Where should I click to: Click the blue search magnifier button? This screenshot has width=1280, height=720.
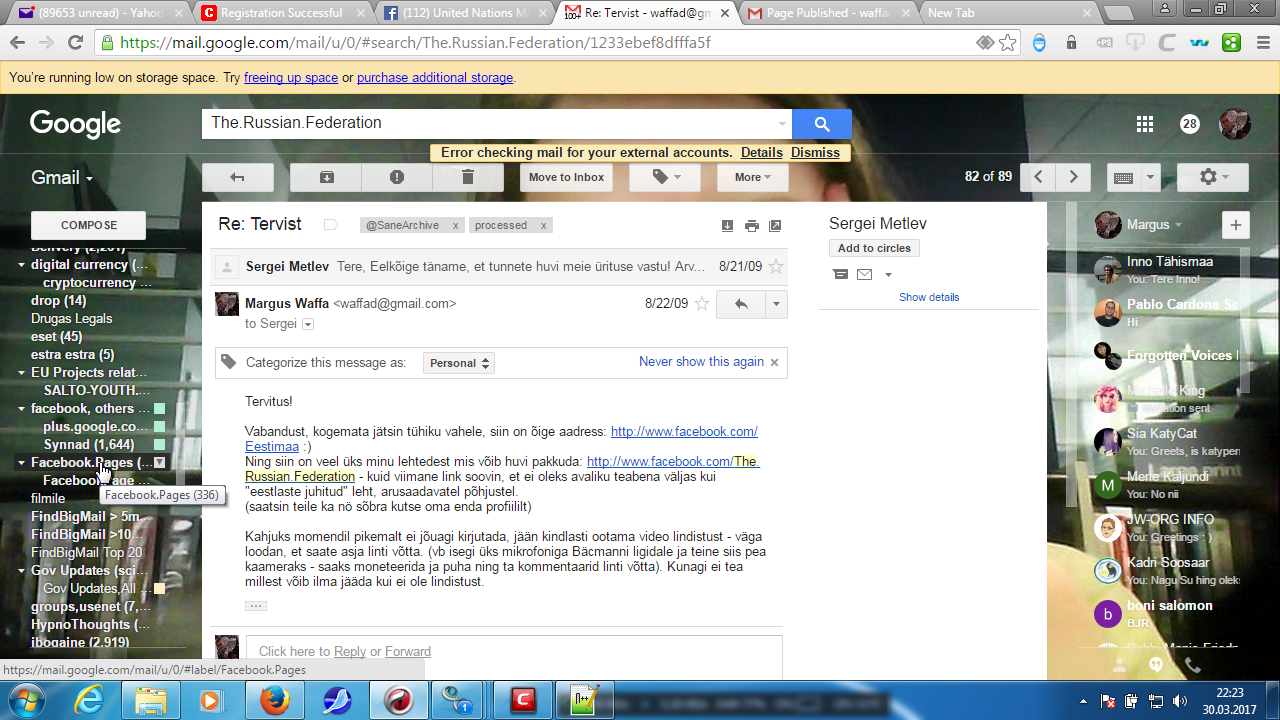click(822, 124)
